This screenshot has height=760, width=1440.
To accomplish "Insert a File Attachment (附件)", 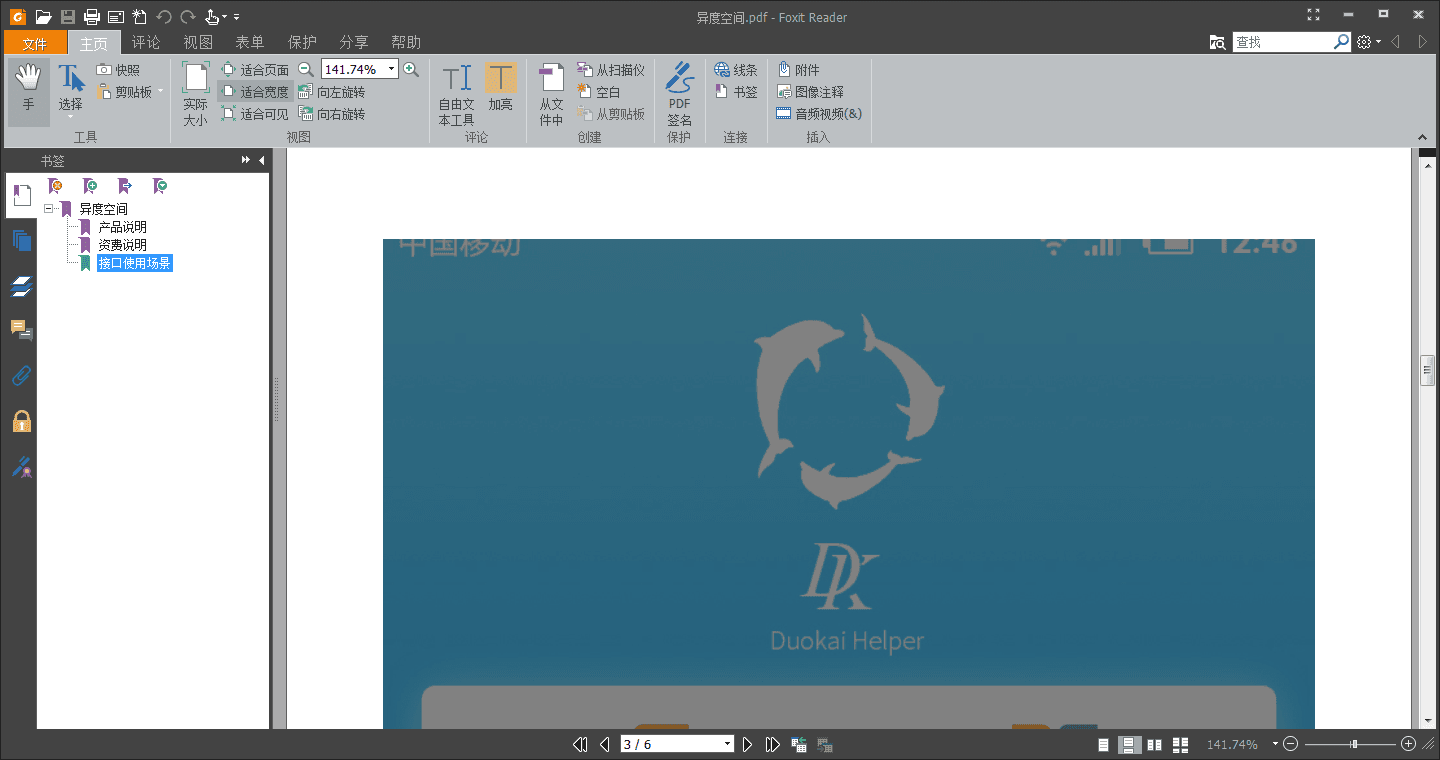I will (798, 70).
